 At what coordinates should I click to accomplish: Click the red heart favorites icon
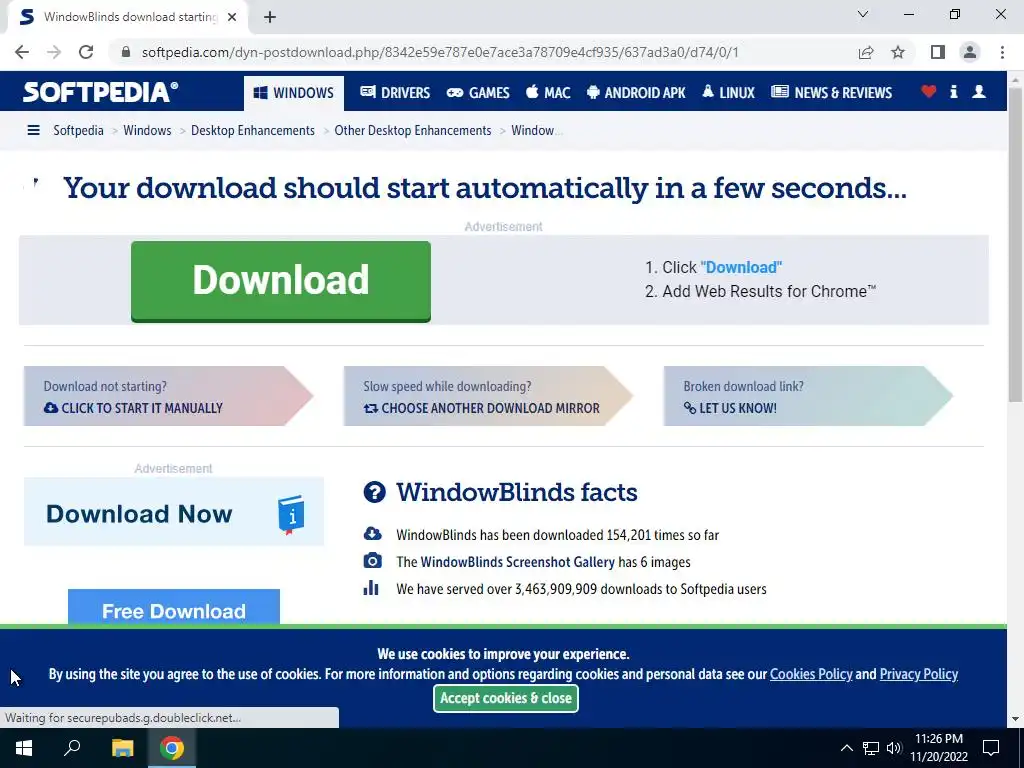[929, 92]
